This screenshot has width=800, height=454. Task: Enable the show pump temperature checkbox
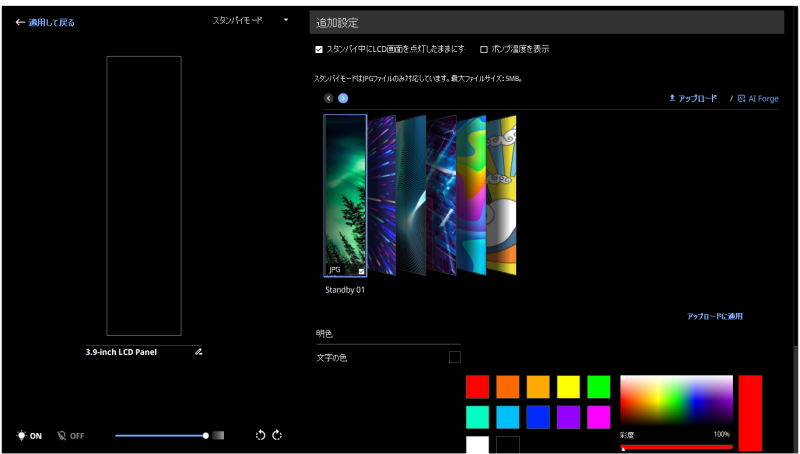(x=484, y=49)
